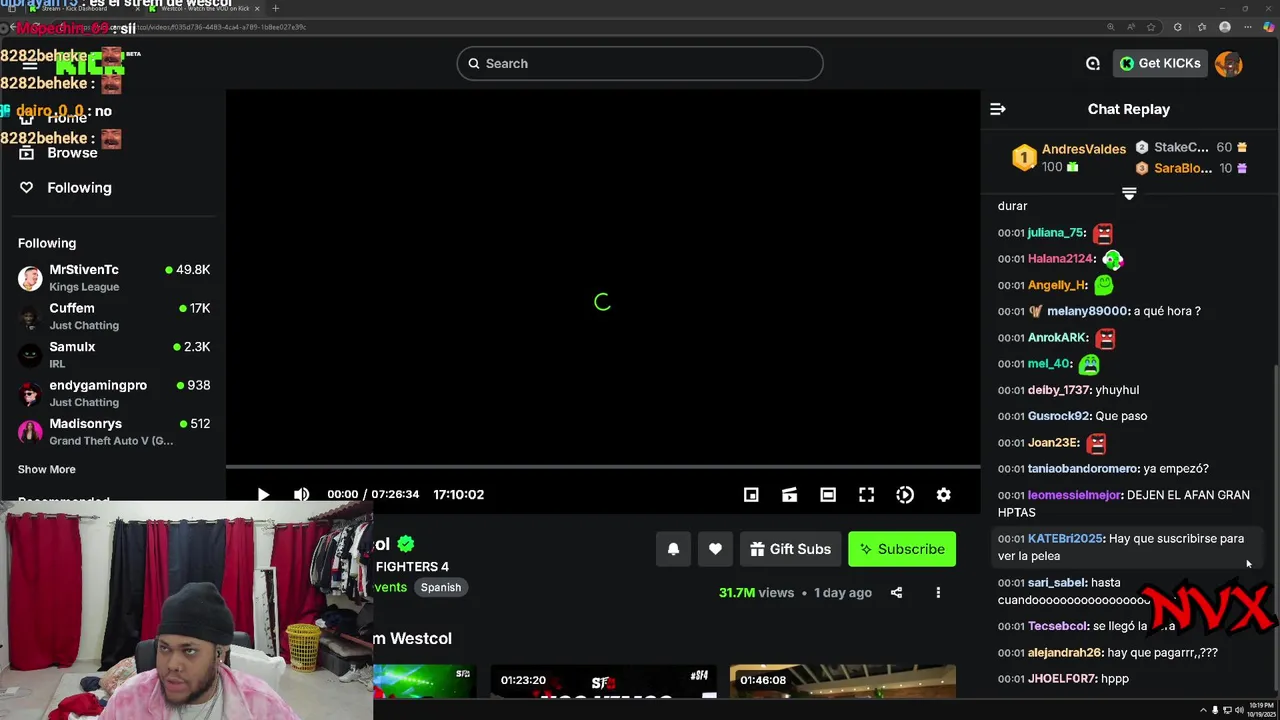The image size is (1280, 720).
Task: Click username sari_sabel in chat
Action: (x=1057, y=582)
